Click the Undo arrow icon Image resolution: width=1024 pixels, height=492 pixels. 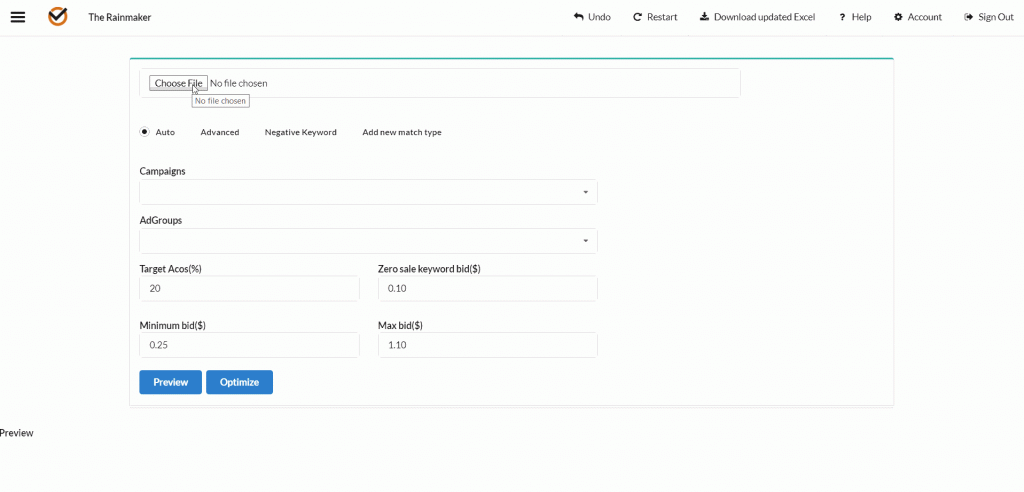(579, 17)
